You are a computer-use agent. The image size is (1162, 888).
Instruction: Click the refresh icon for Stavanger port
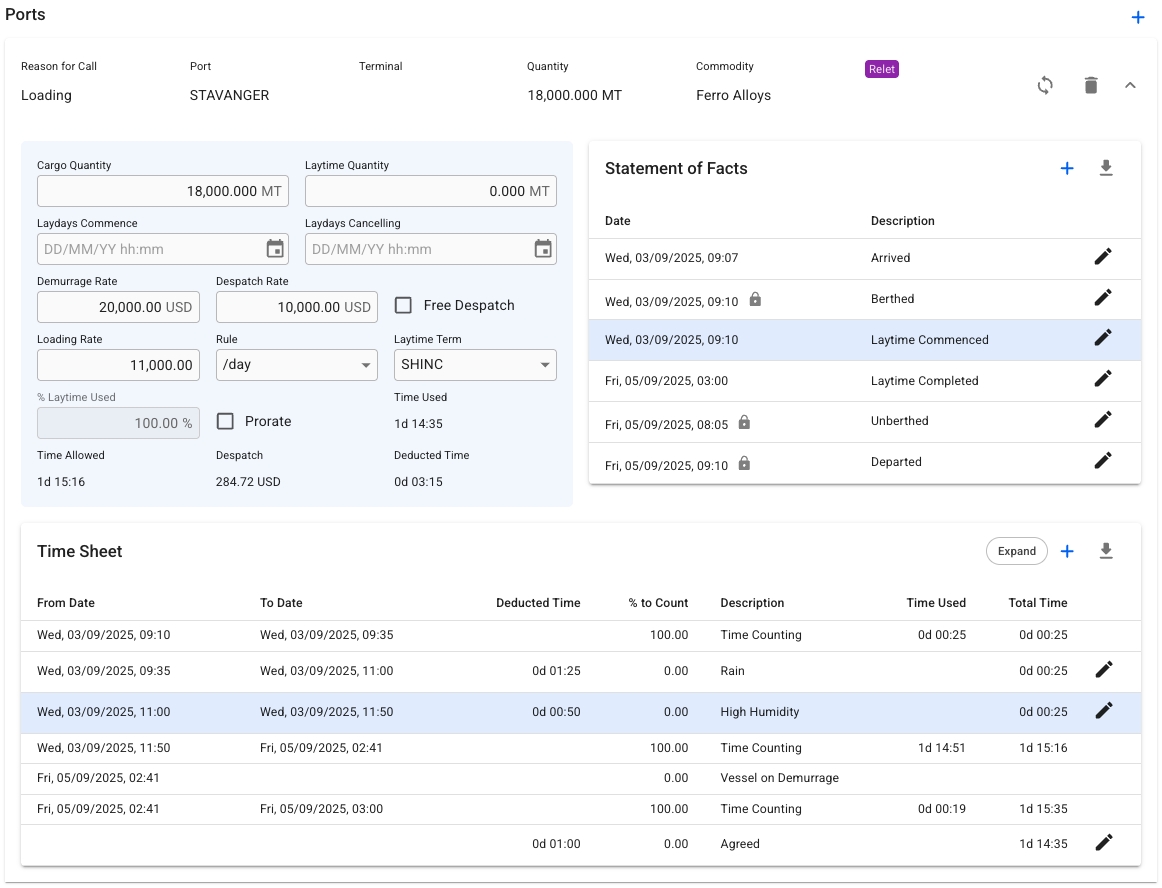[1045, 86]
